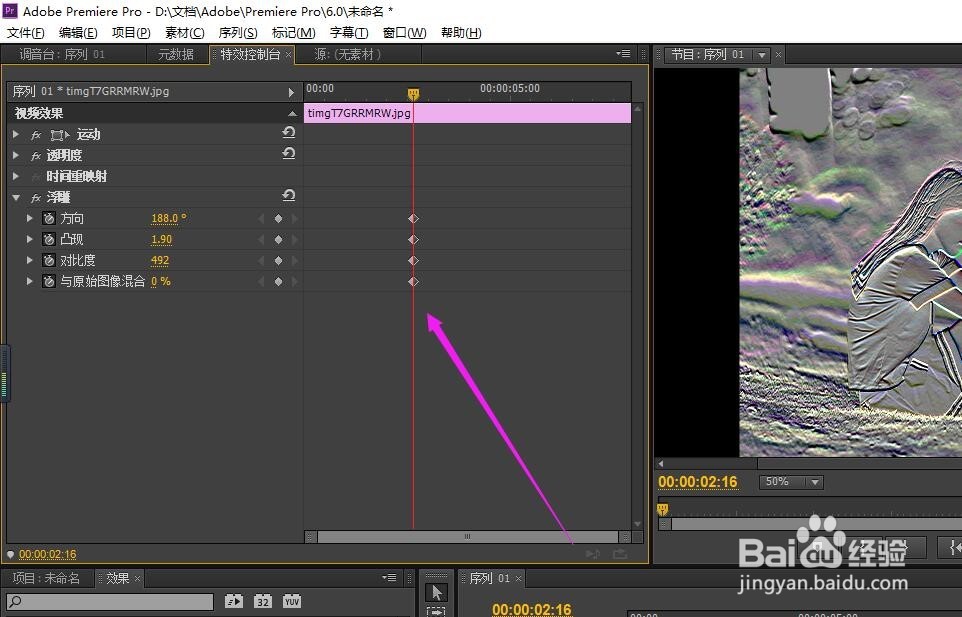This screenshot has height=617, width=962.
Task: Click the effects search field
Action: pos(110,601)
